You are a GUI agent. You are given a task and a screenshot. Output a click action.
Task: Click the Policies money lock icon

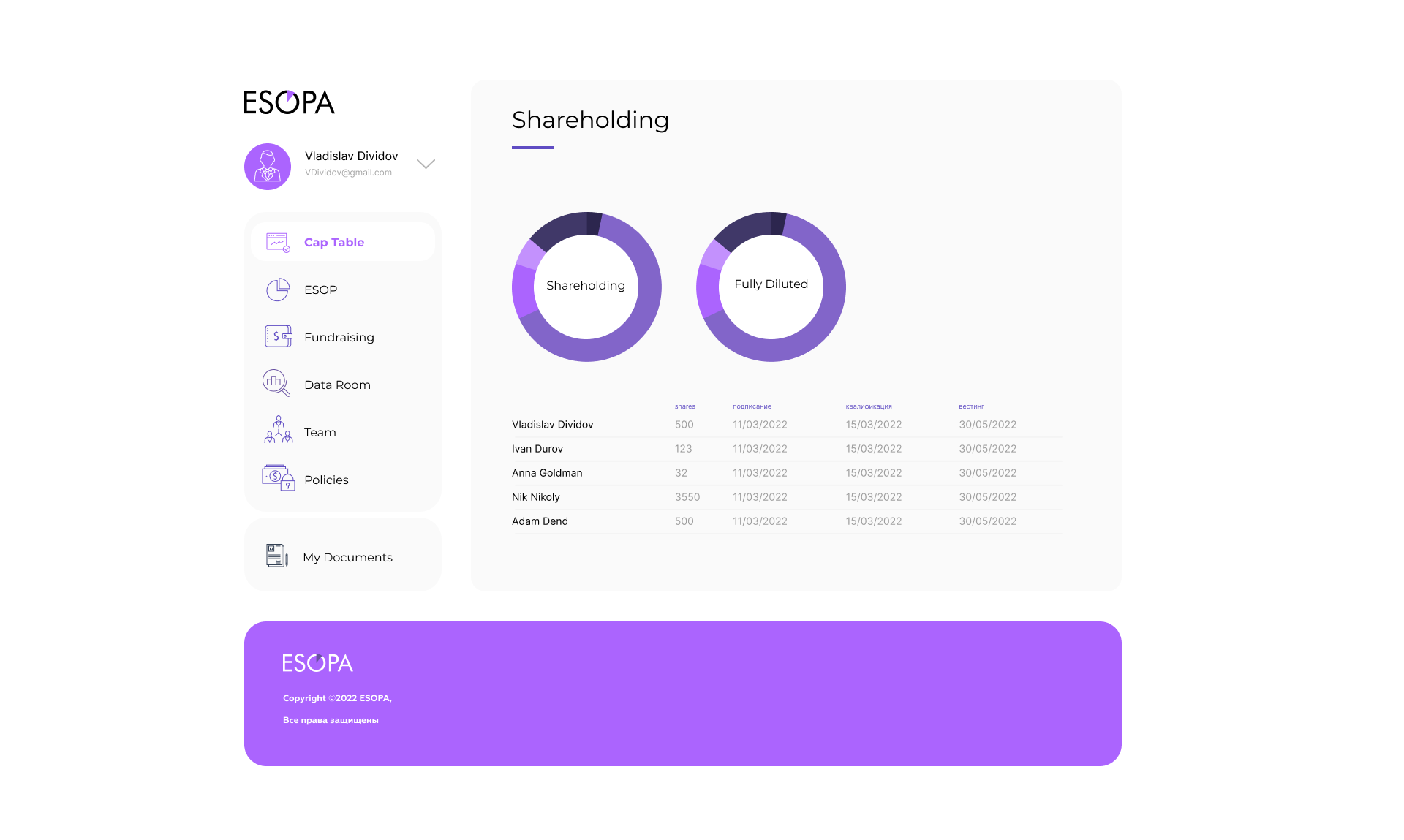(278, 478)
